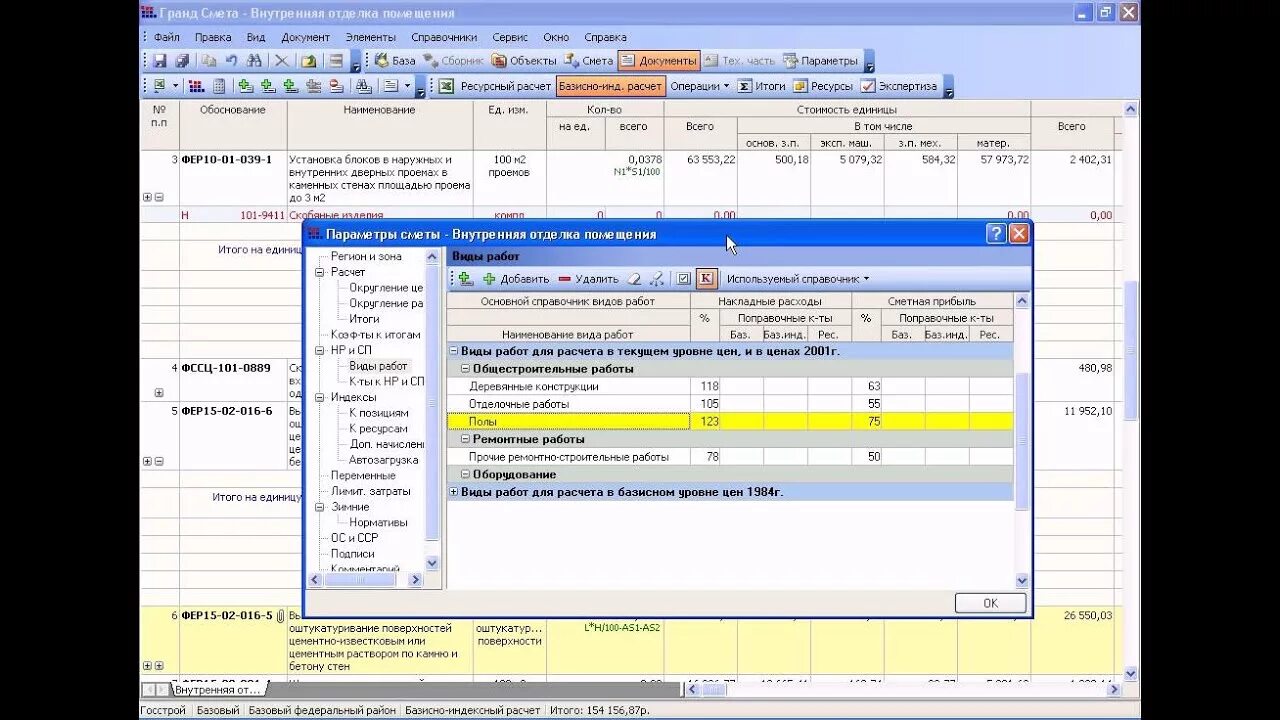
Task: Select ОС и ССР tree item
Action: pyautogui.click(x=354, y=538)
